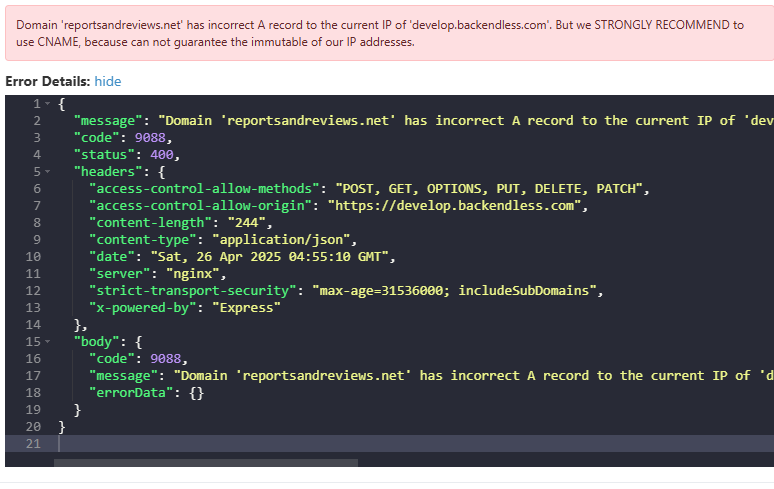Click the "strict-transport-security" key
774x489 pixels.
point(193,291)
